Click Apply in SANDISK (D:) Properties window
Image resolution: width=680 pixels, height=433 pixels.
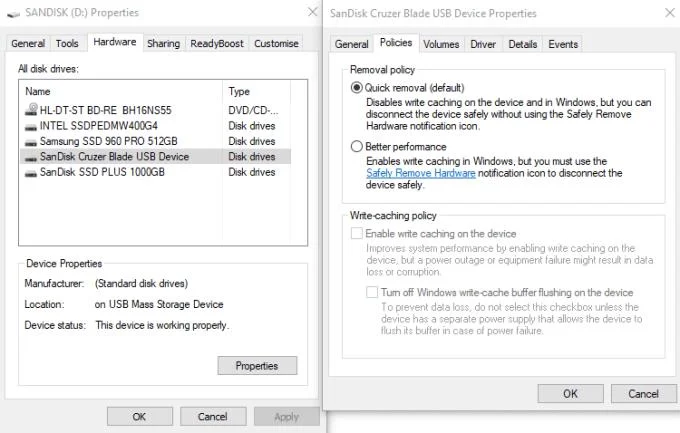pyautogui.click(x=286, y=417)
